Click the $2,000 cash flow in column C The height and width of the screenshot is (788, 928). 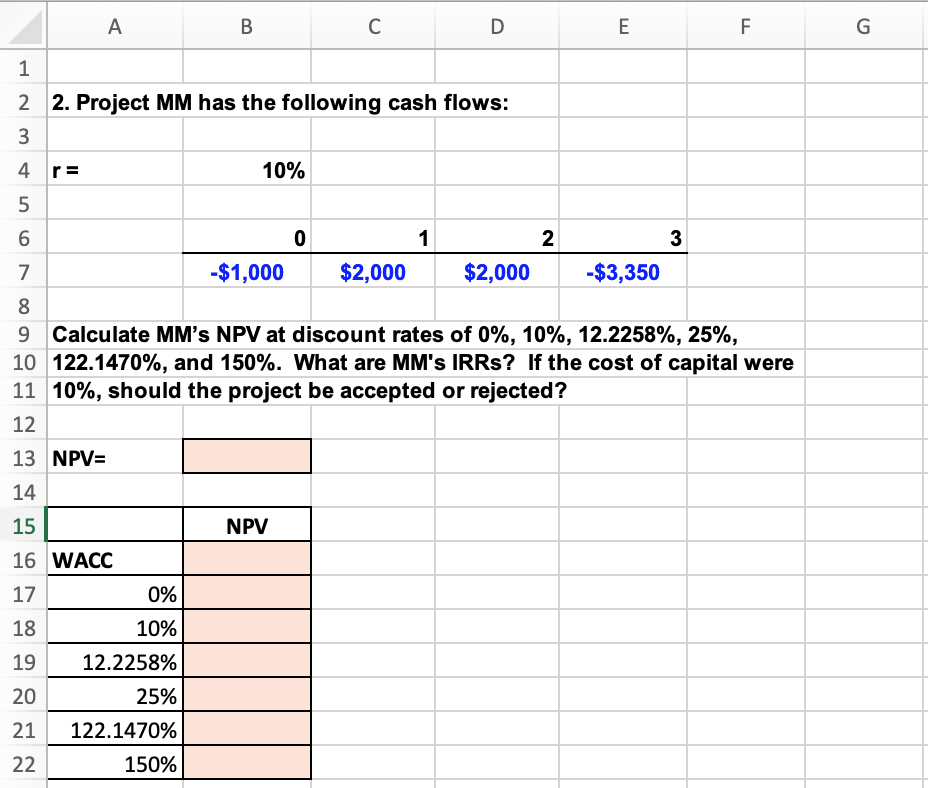pos(373,272)
